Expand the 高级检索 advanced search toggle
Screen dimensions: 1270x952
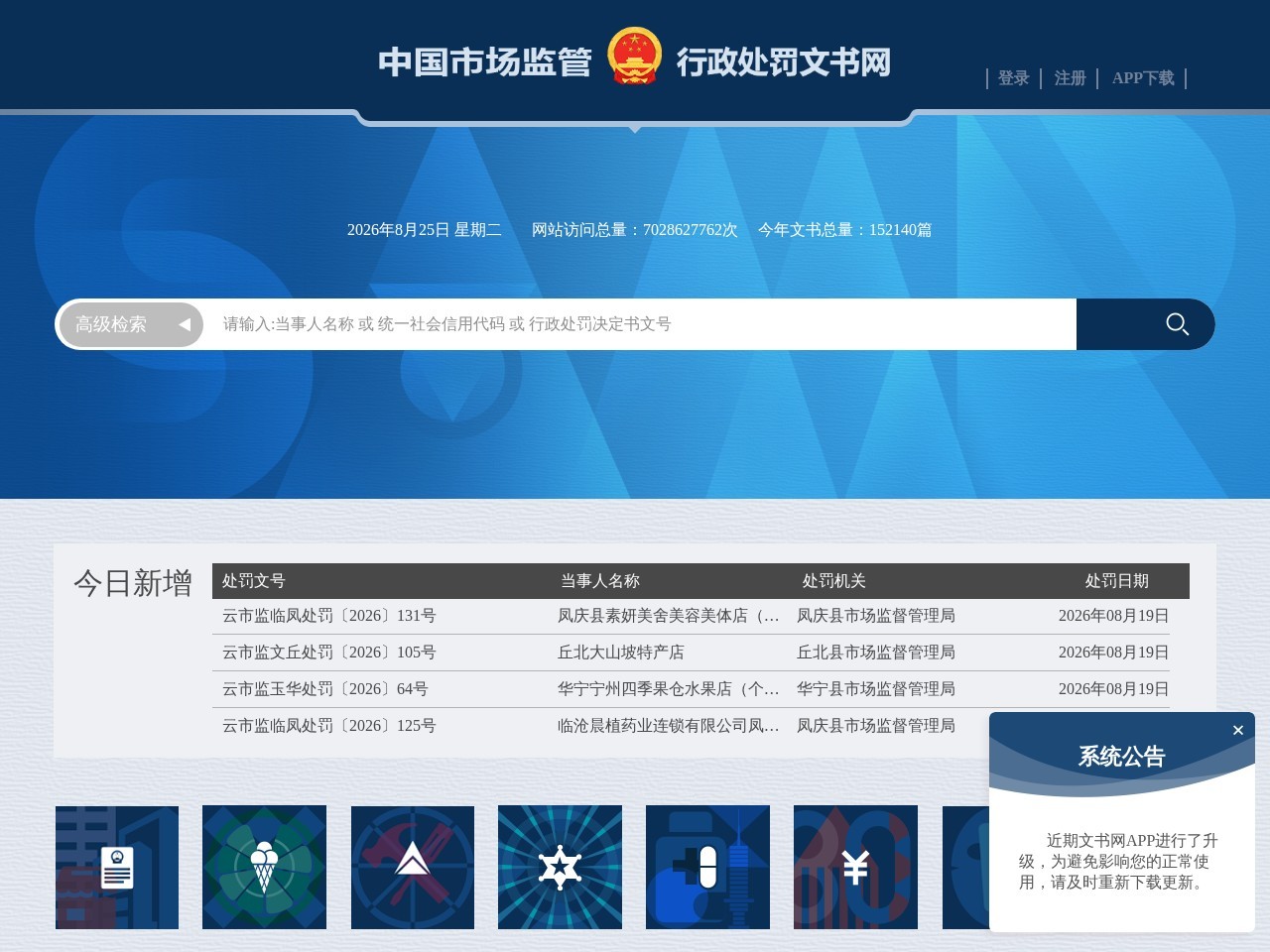(x=131, y=324)
